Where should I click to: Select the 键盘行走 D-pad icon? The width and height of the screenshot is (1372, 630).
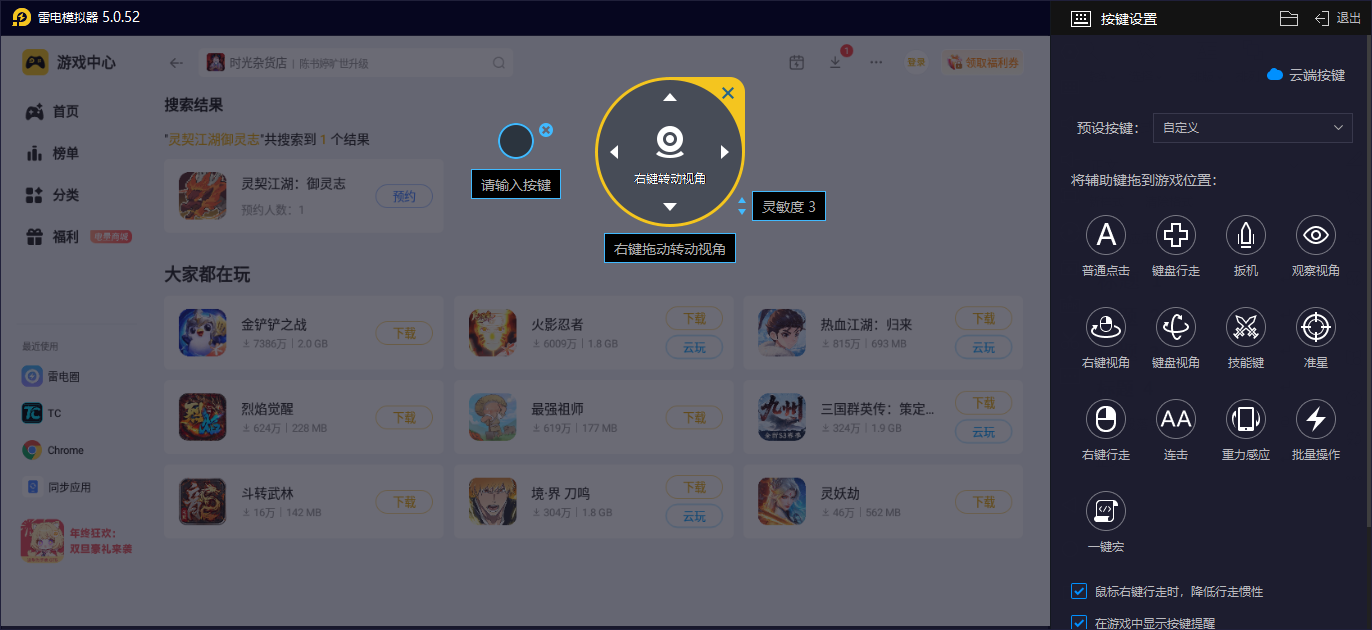coord(1176,235)
